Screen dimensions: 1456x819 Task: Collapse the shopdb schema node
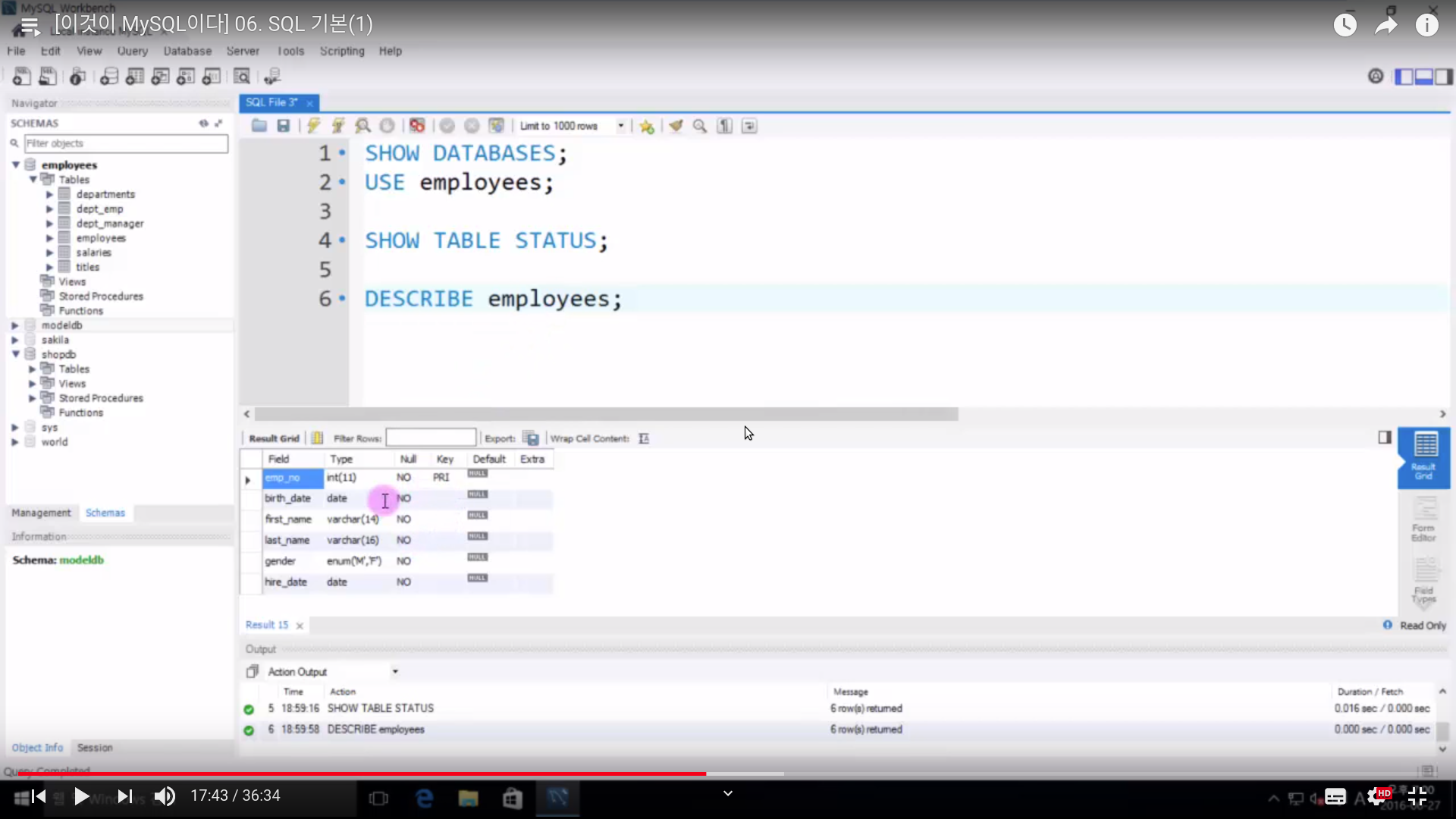(15, 354)
